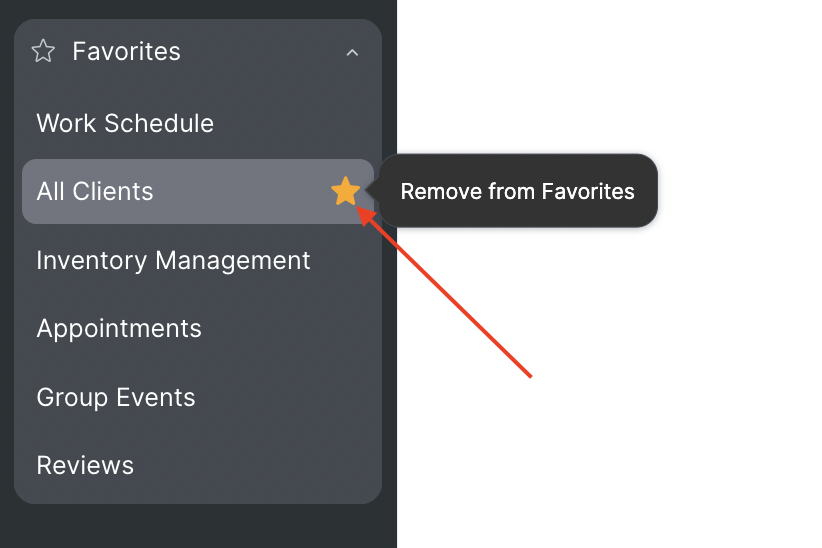Screen dimensions: 822x548
Task: Click the "Remove from Favorites" tooltip
Action: click(517, 191)
